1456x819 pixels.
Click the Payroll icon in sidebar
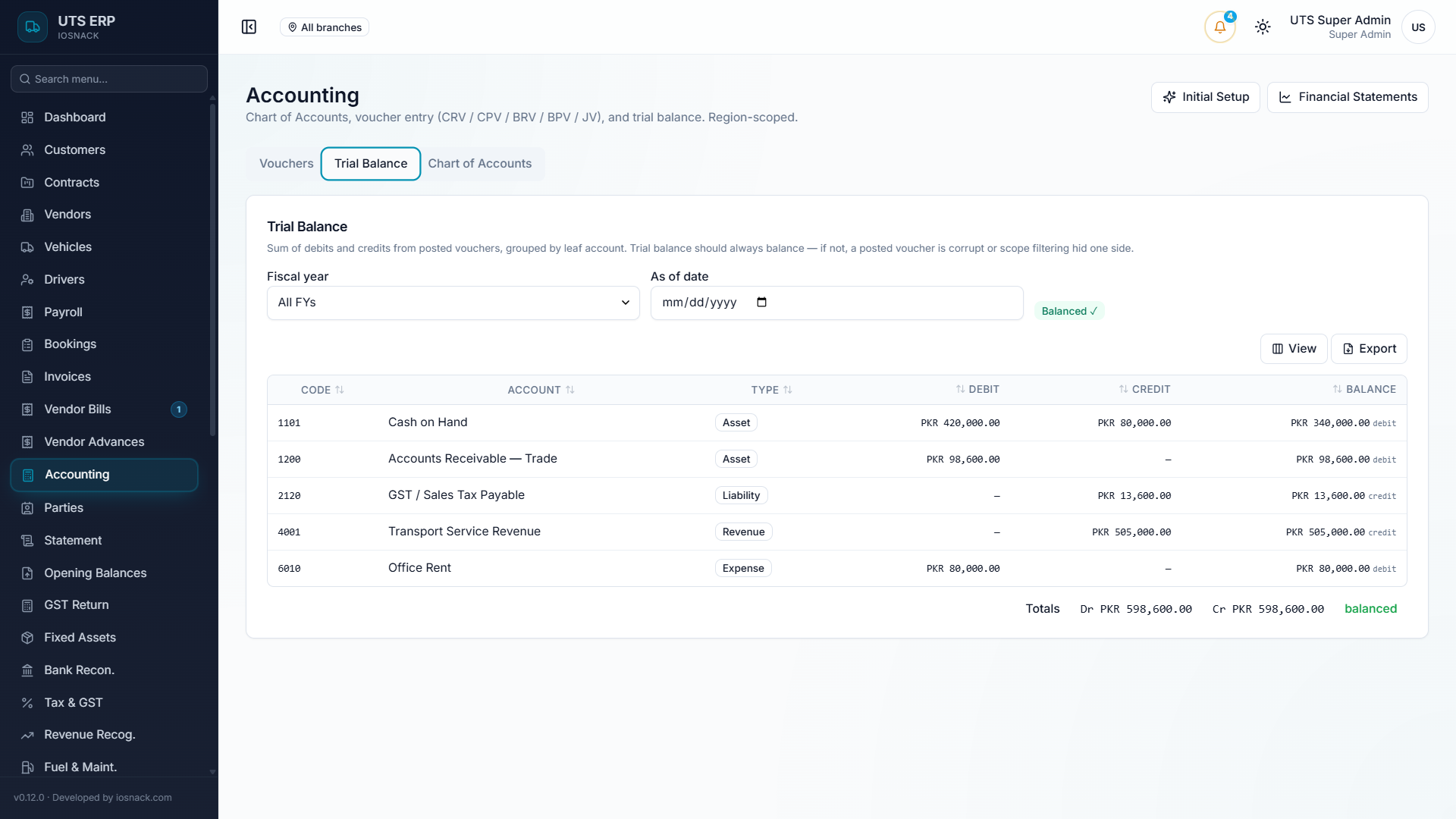27,312
